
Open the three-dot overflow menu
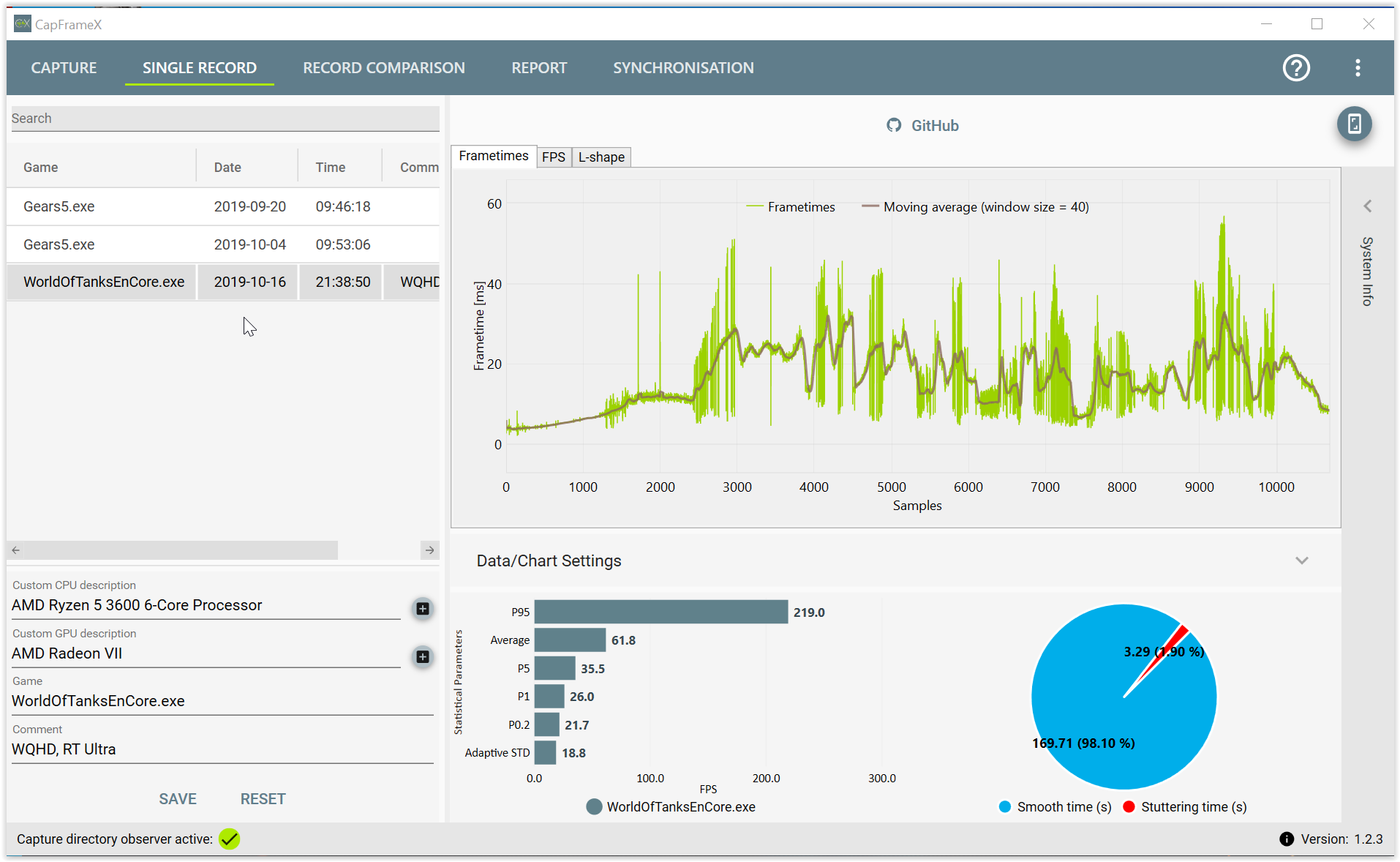tap(1358, 68)
